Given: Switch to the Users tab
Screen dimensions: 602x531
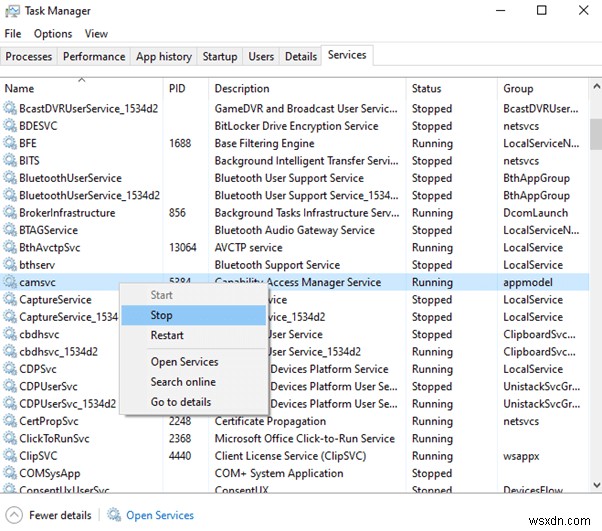Looking at the screenshot, I should click(261, 56).
